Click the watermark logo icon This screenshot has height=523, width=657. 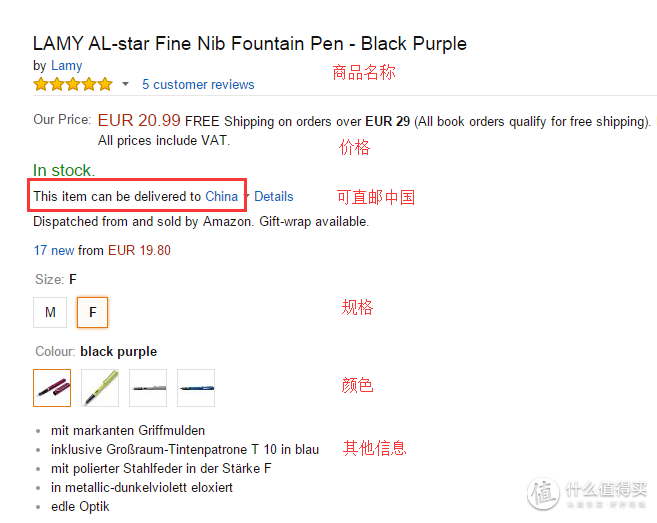click(544, 493)
